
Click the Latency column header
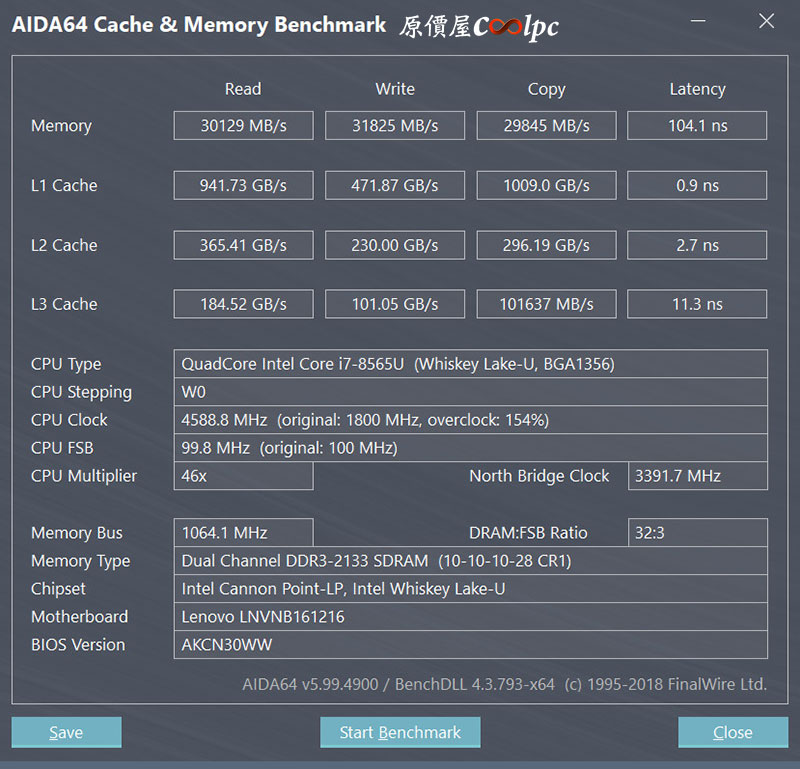pyautogui.click(x=697, y=90)
